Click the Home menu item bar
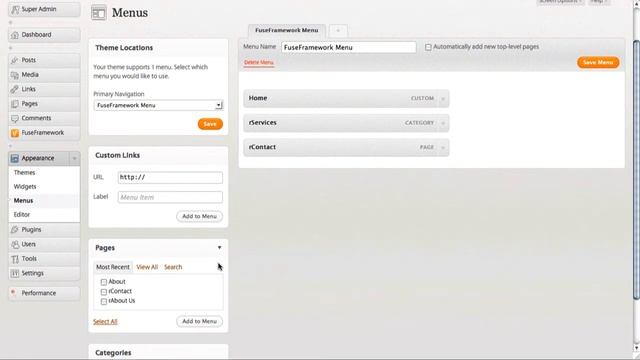Viewport: 640px width, 360px height. [x=347, y=99]
